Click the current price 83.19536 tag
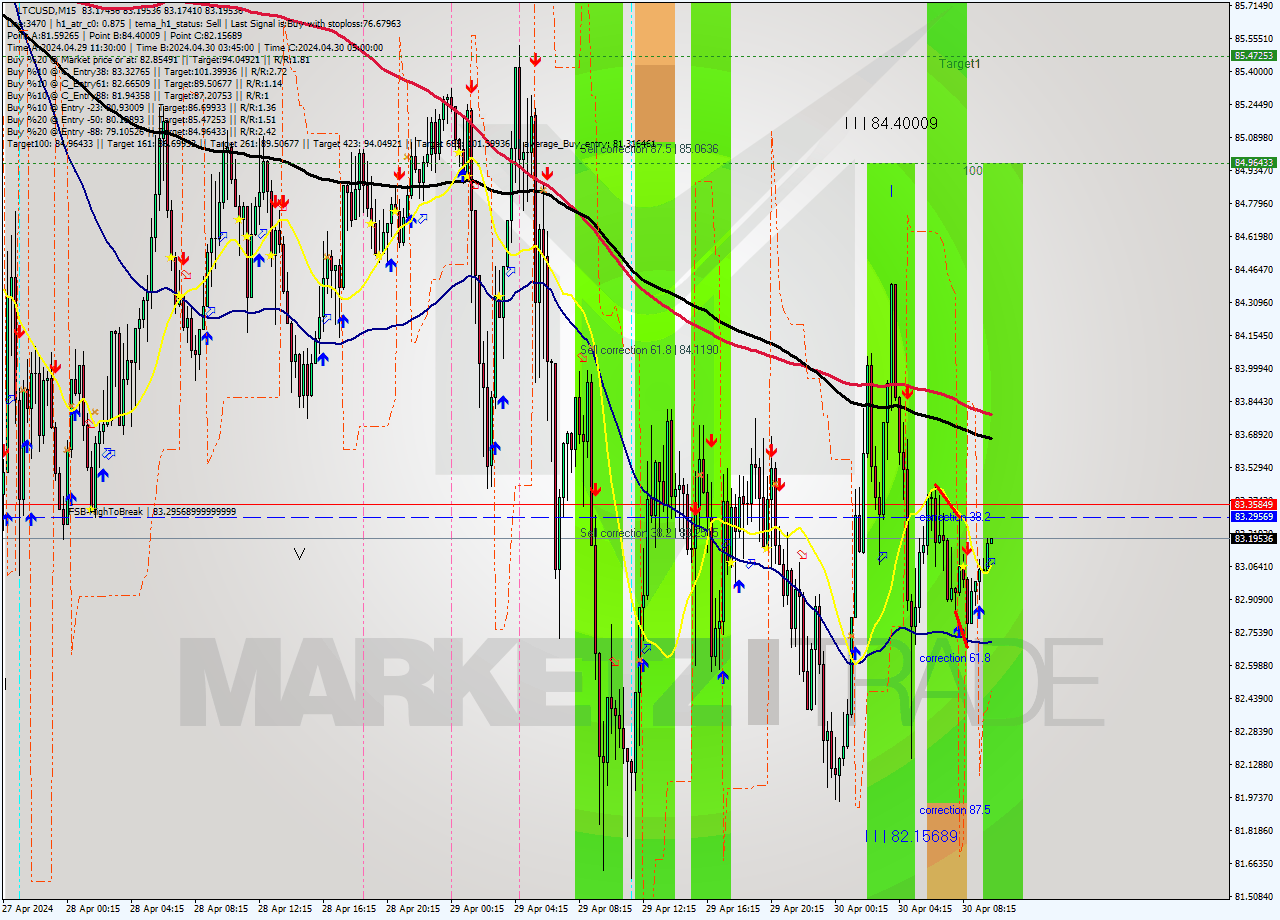This screenshot has height=920, width=1280. (x=1253, y=539)
